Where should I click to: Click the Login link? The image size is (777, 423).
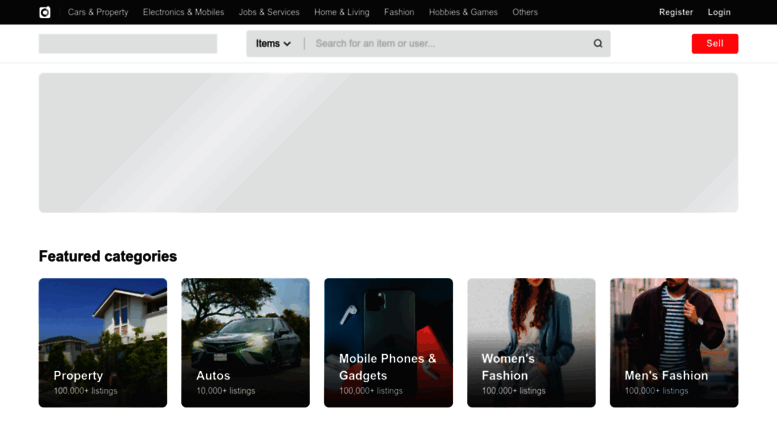[719, 12]
